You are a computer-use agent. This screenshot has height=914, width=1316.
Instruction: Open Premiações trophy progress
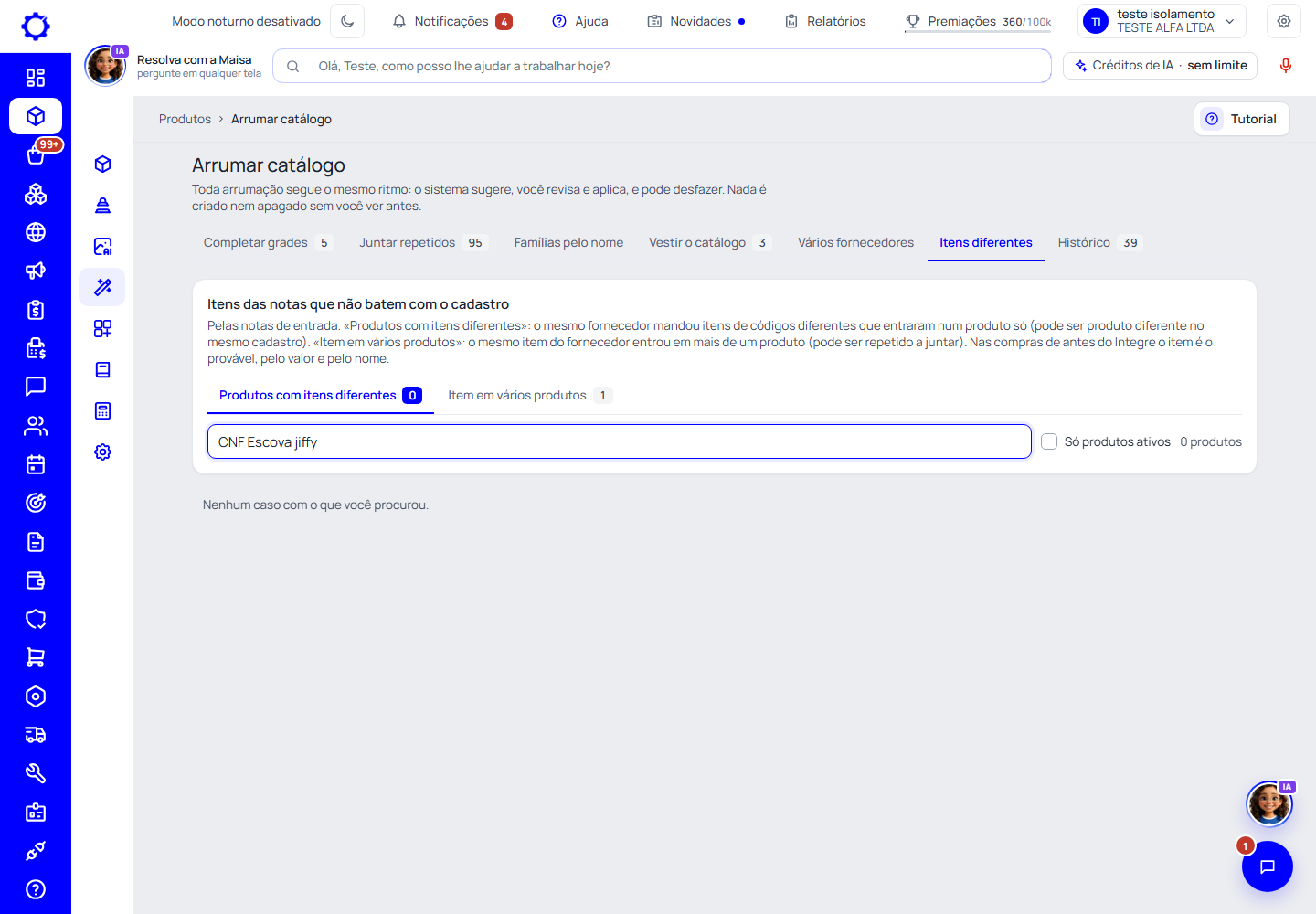click(978, 21)
